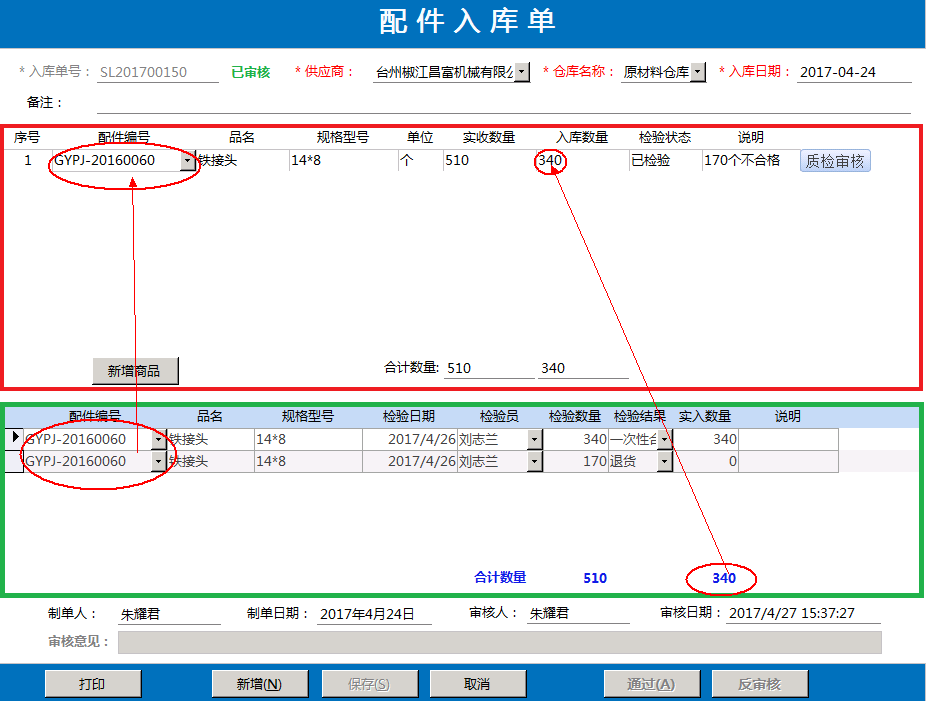Click the 检验结果 column header in lower grid
Image resolution: width=926 pixels, height=701 pixels.
[640, 416]
